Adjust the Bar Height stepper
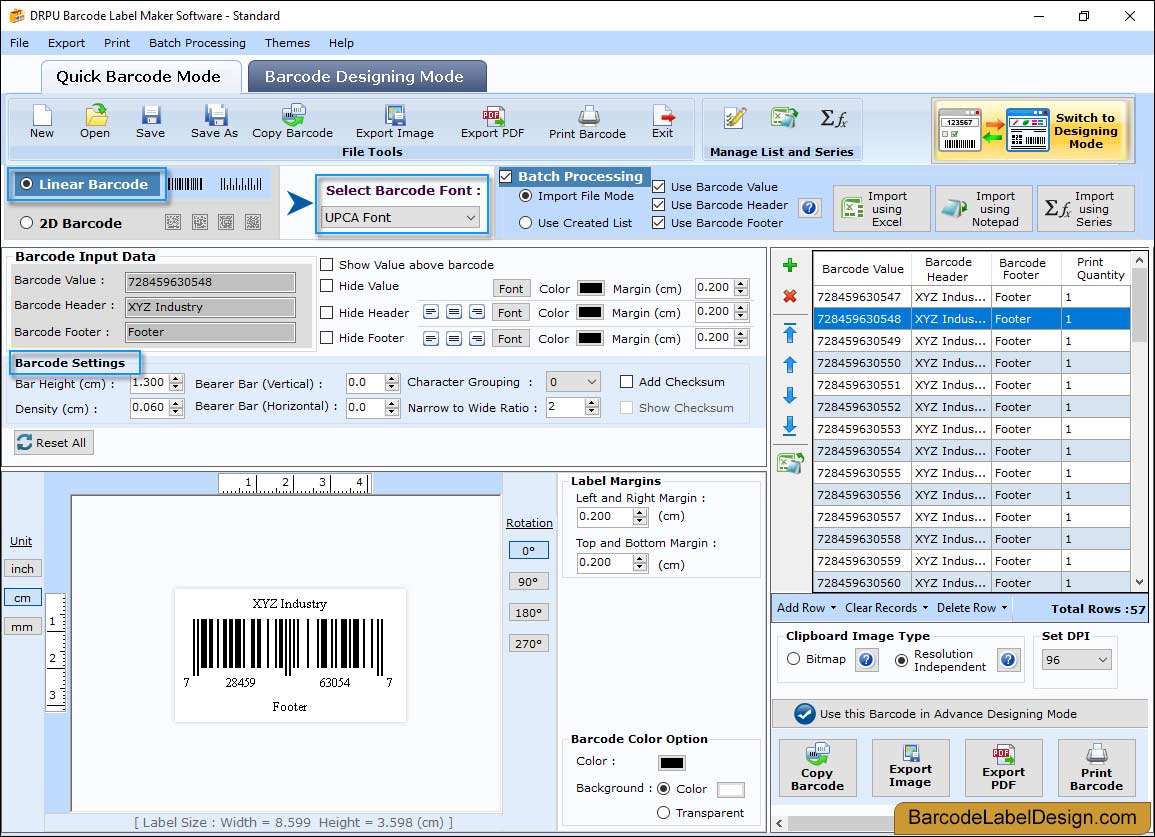This screenshot has width=1155, height=837. click(x=175, y=383)
